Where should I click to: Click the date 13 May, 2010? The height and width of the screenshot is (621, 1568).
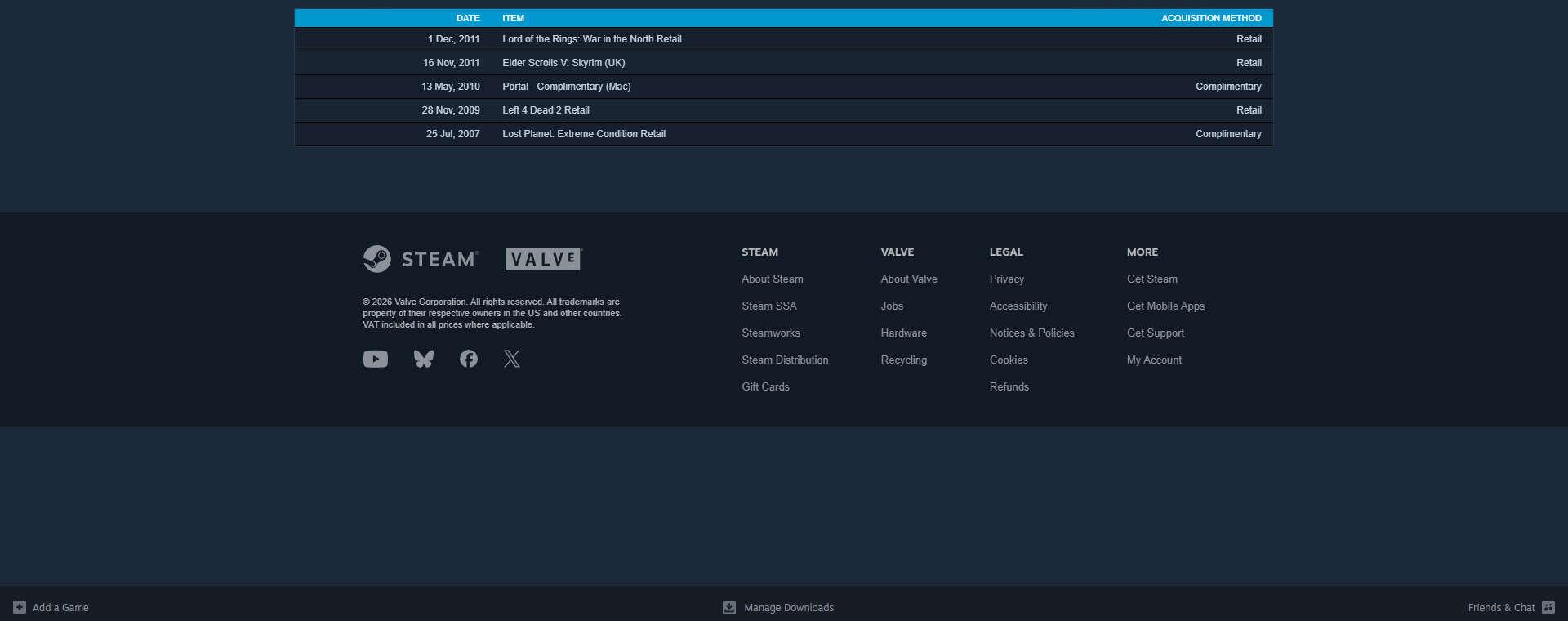point(450,87)
